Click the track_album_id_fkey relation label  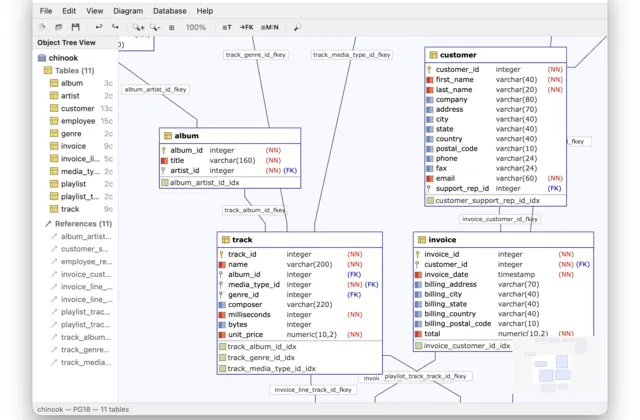[x=255, y=210]
